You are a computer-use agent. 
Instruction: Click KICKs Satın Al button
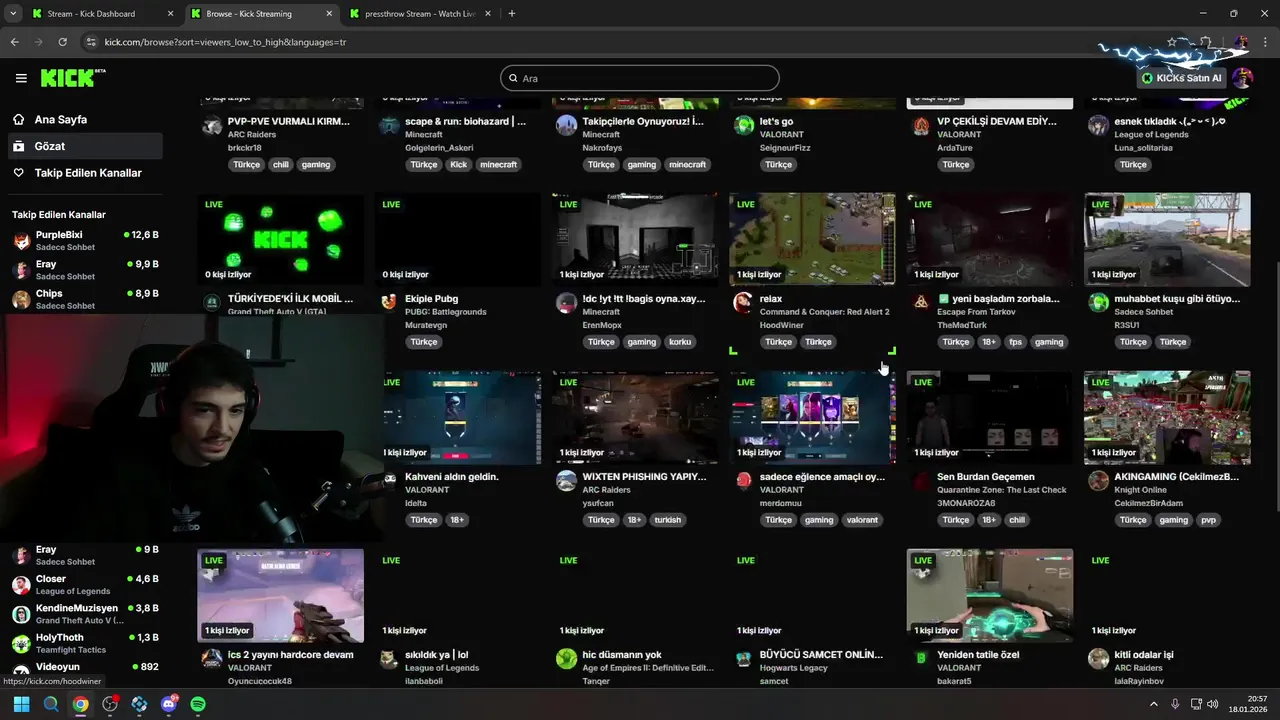click(1182, 78)
